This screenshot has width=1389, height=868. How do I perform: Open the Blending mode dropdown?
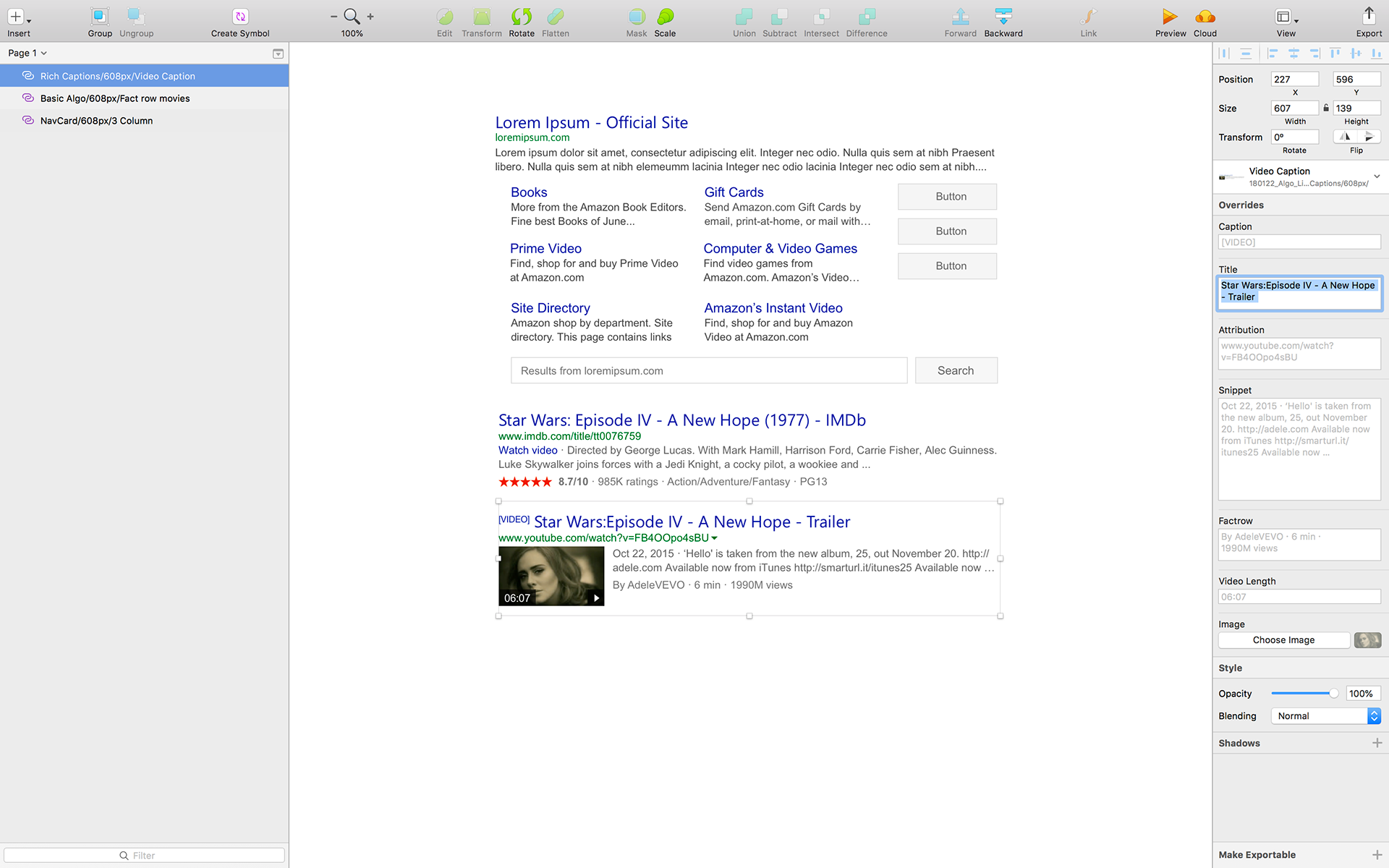click(1326, 716)
